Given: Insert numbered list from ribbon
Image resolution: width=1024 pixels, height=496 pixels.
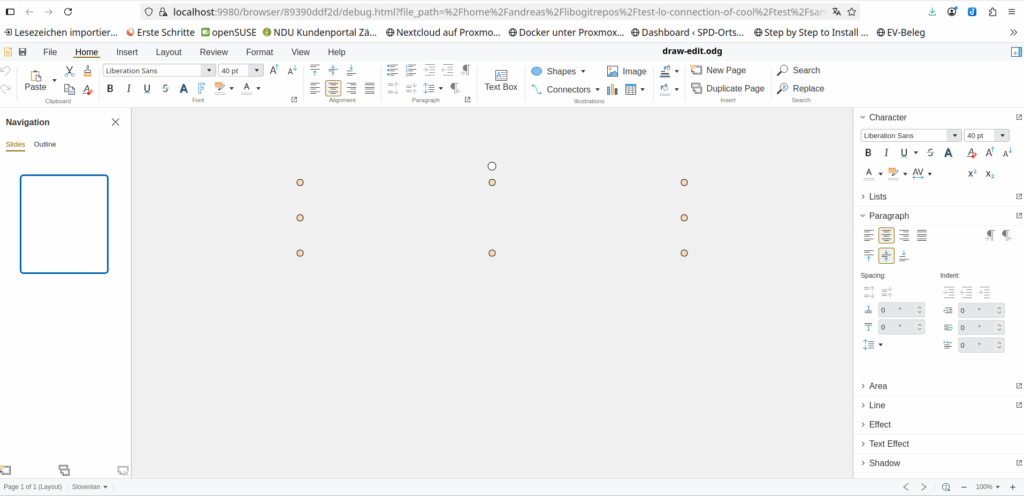Looking at the screenshot, I should click(x=411, y=70).
